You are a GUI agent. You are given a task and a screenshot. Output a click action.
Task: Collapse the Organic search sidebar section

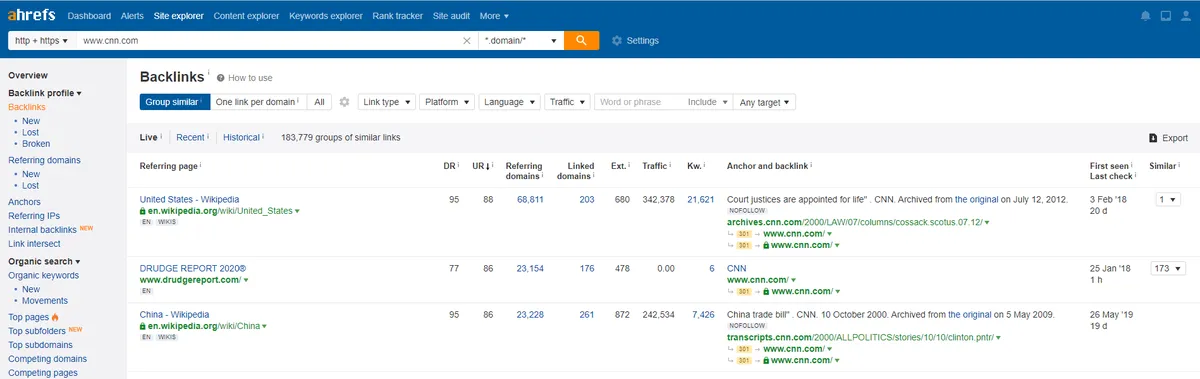(x=45, y=261)
